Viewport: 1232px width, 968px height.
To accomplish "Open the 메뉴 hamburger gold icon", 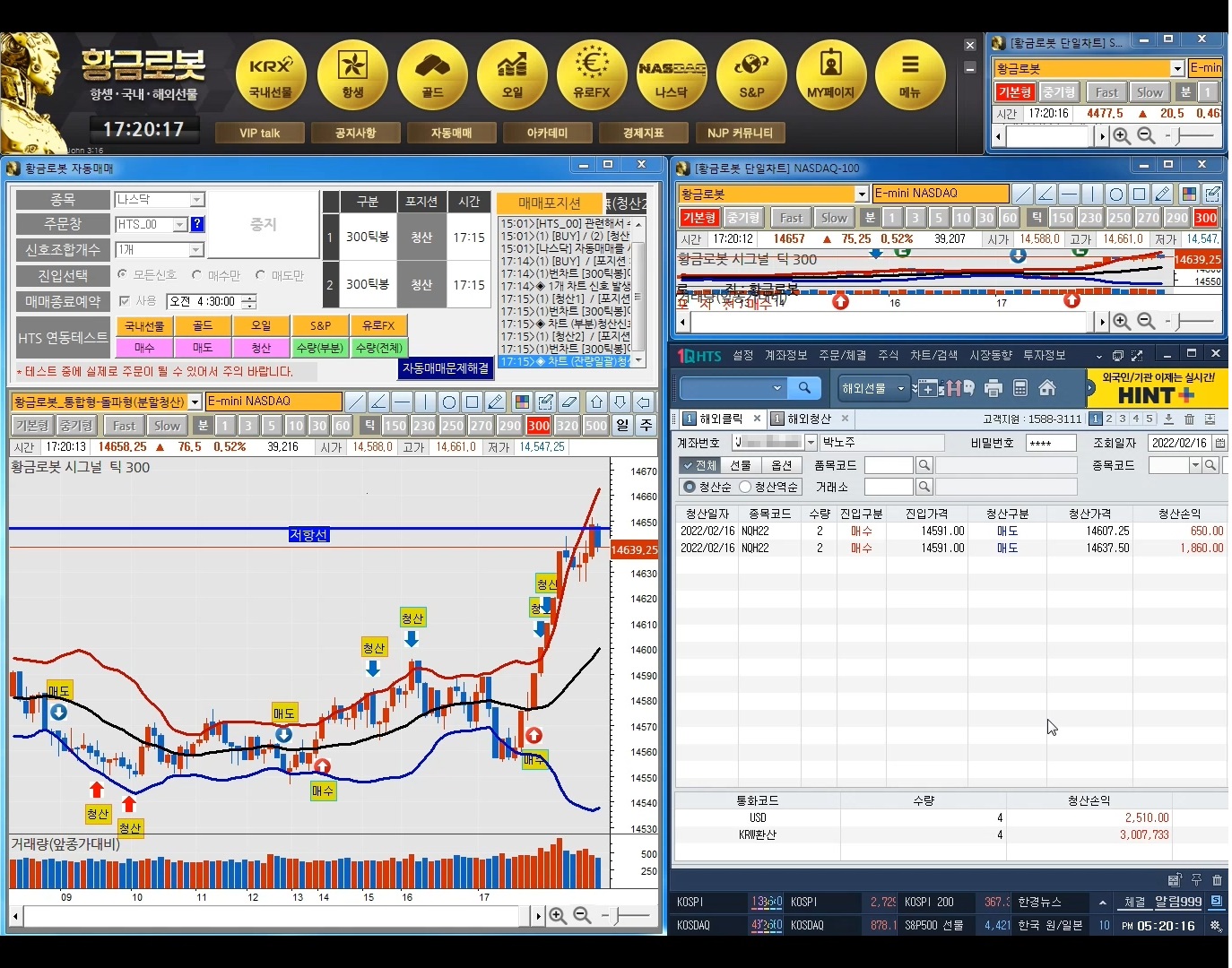I will pos(910,75).
